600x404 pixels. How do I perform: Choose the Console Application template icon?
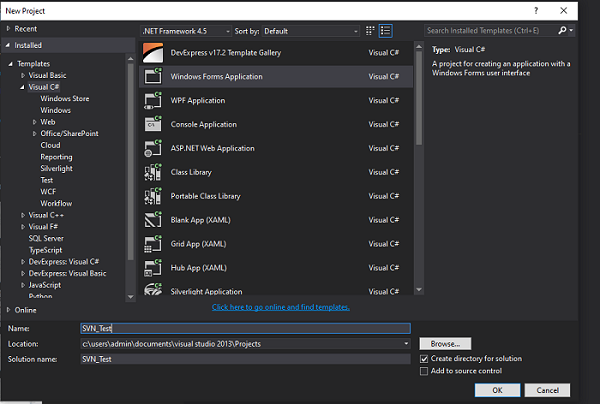153,124
